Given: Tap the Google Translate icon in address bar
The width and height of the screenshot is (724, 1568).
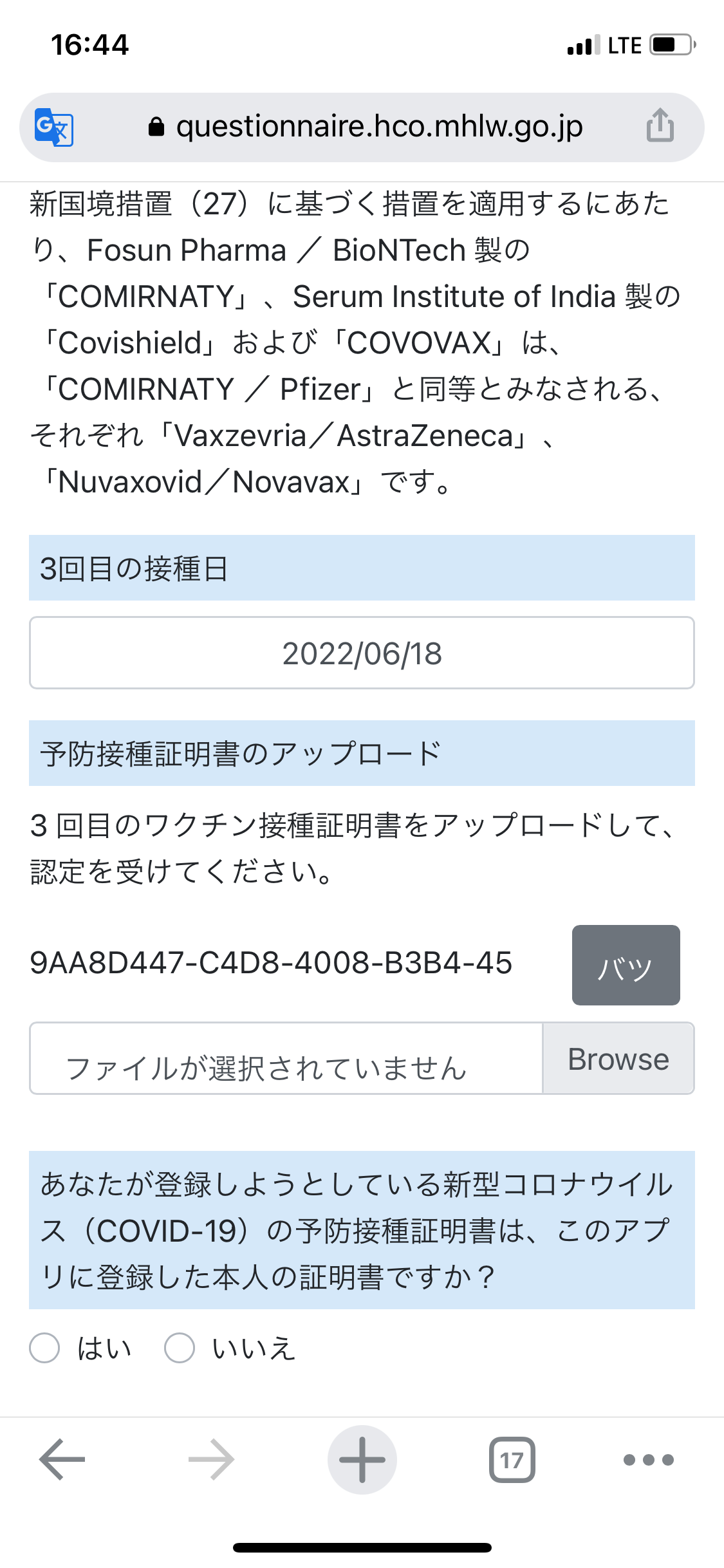Looking at the screenshot, I should pos(54,127).
